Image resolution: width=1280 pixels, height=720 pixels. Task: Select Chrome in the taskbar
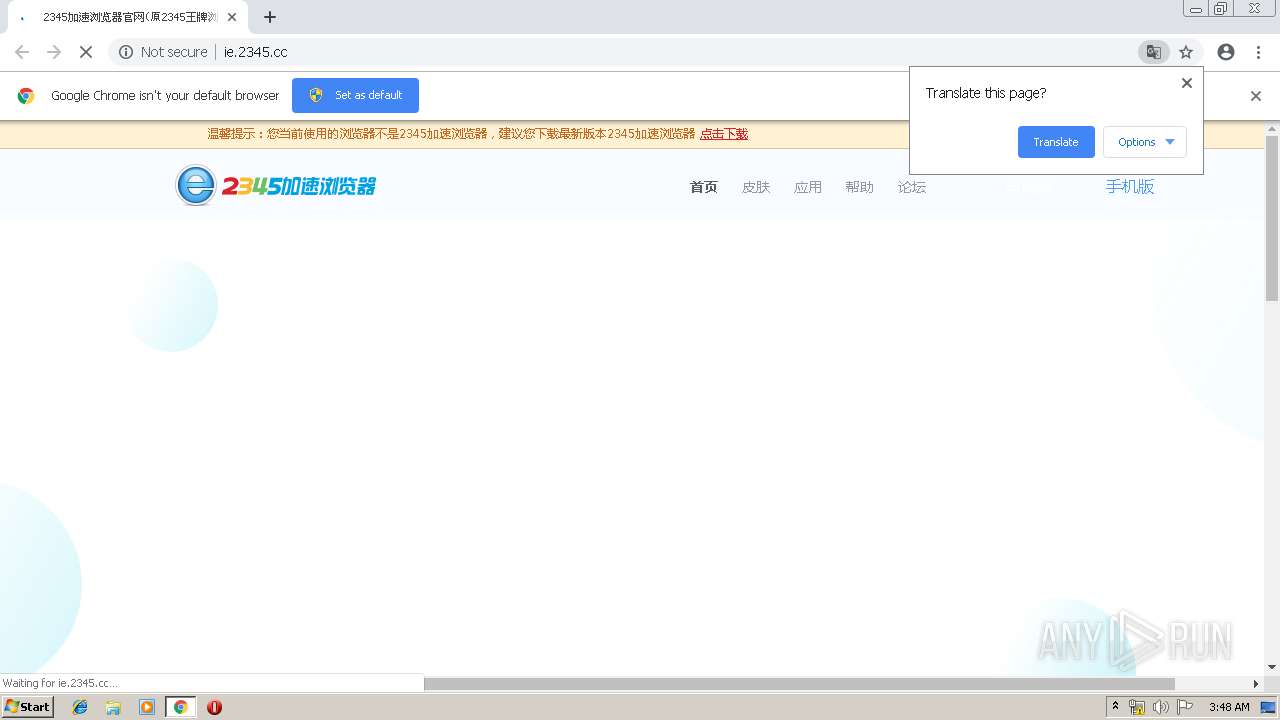[x=181, y=707]
